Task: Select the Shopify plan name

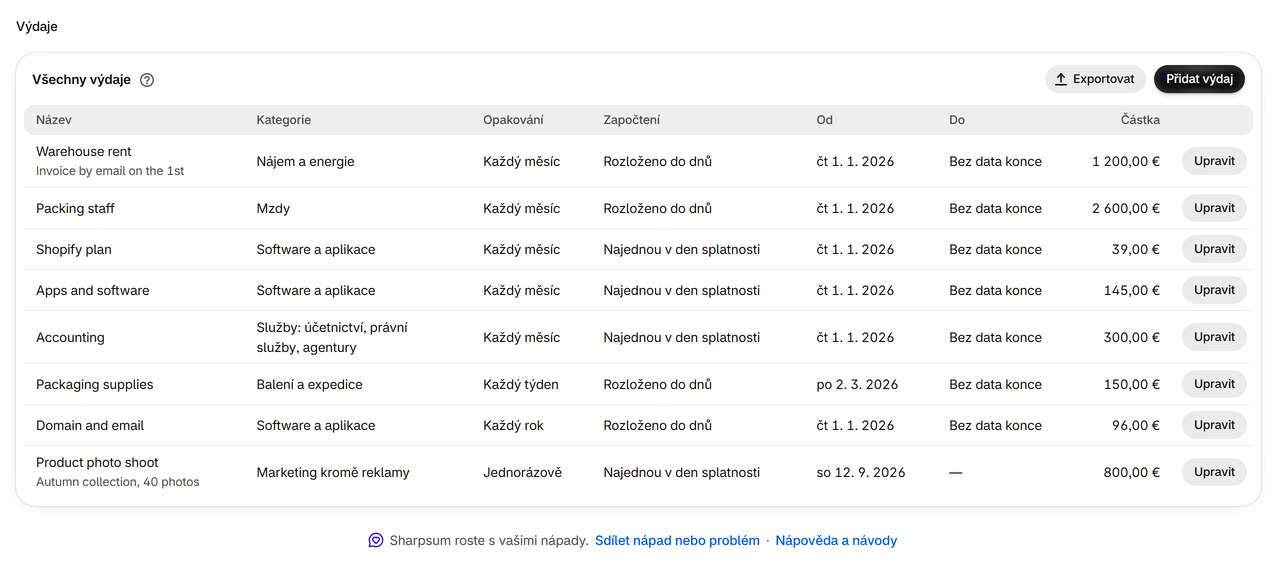Action: [74, 249]
